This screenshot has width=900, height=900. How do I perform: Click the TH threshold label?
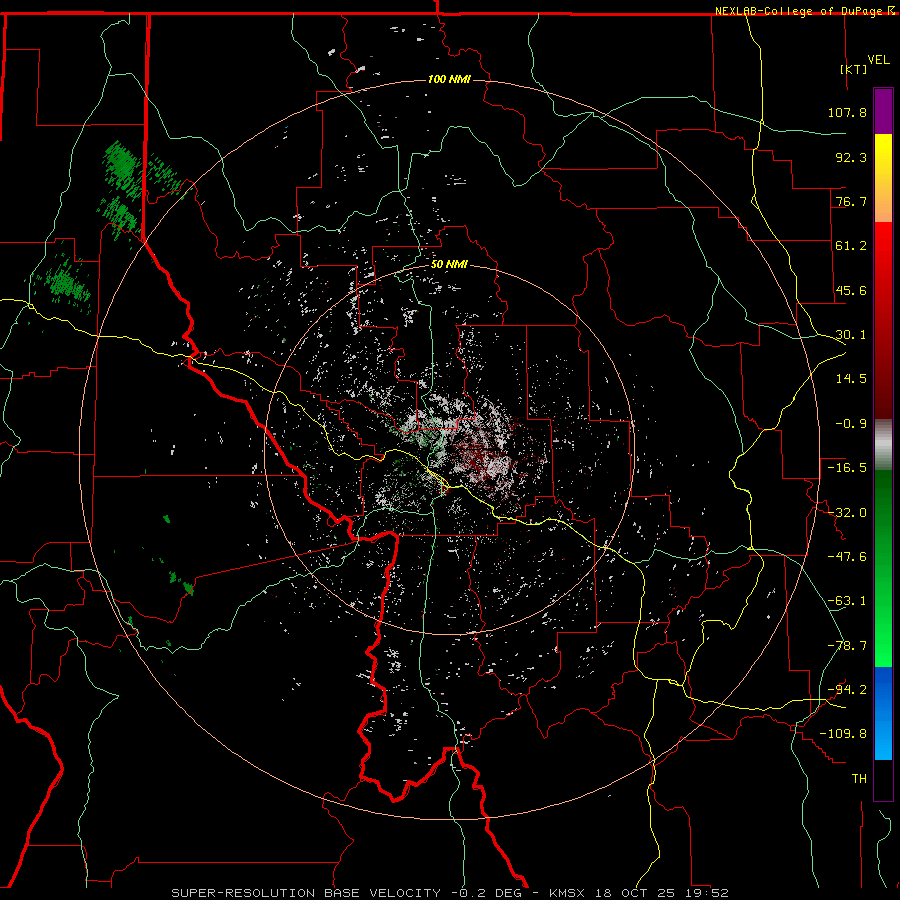click(x=859, y=778)
